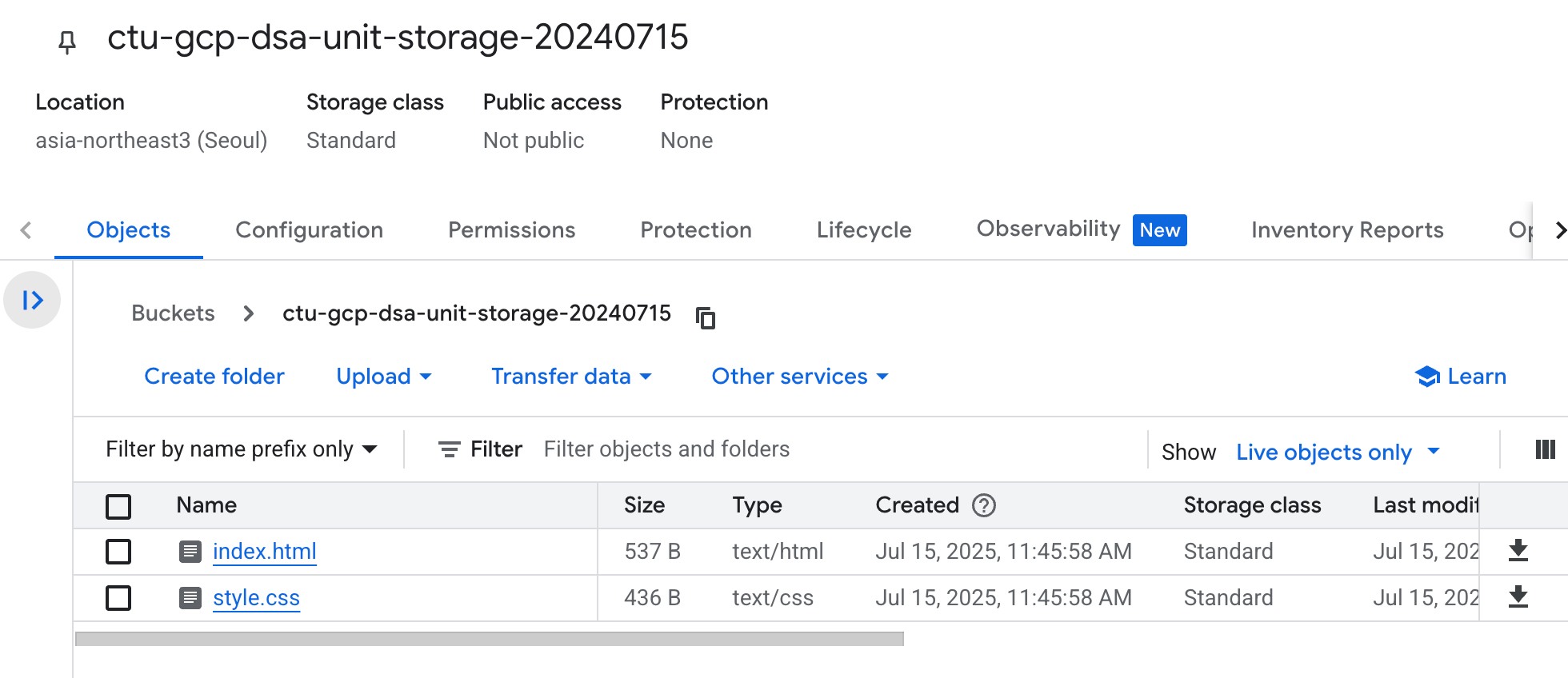Open the style.css file link
This screenshot has height=678, width=1568.
click(256, 598)
